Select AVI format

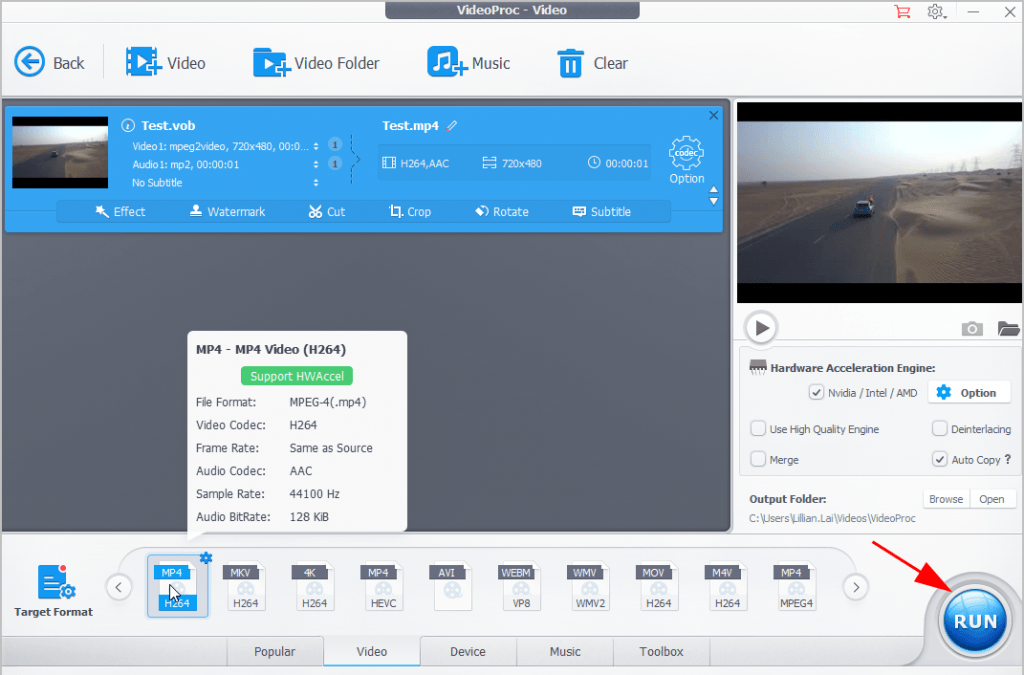click(x=451, y=587)
